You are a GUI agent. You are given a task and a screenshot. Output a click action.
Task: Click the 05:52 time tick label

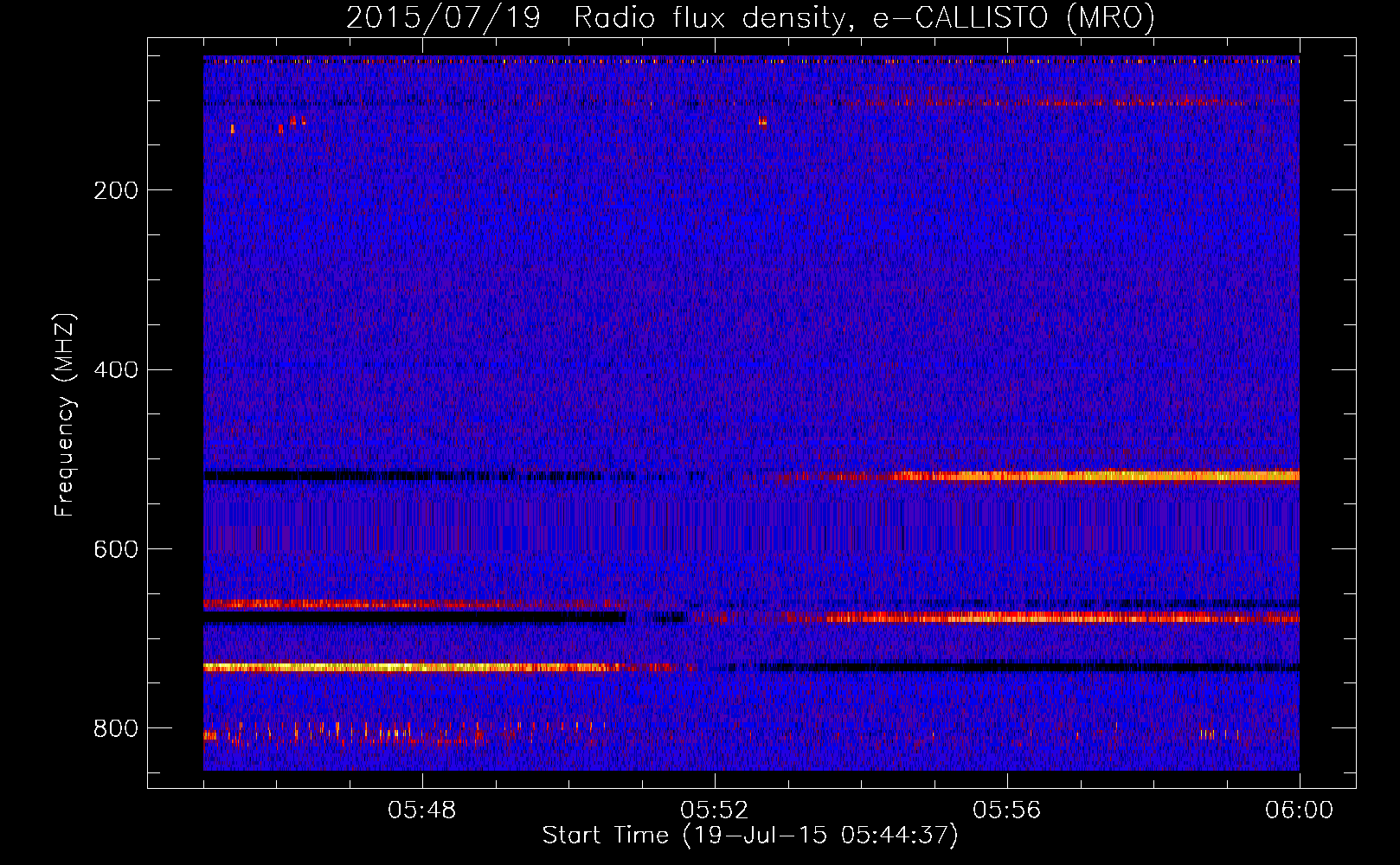point(715,811)
